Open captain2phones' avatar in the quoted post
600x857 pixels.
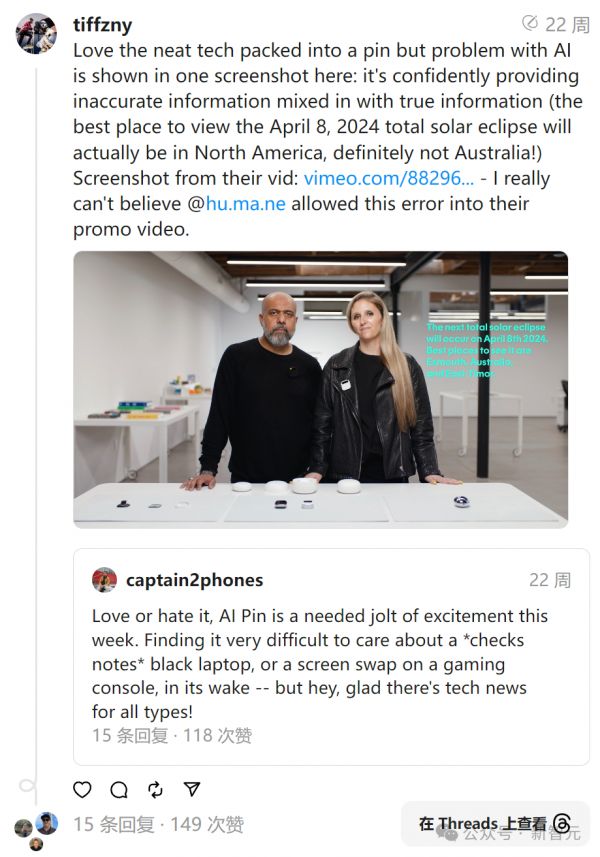coord(105,580)
